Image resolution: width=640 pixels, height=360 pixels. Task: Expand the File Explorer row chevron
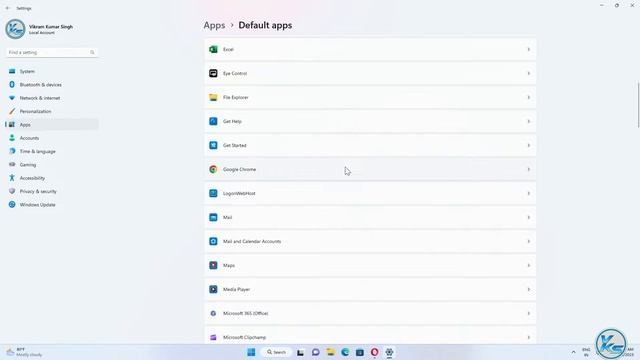[529, 98]
